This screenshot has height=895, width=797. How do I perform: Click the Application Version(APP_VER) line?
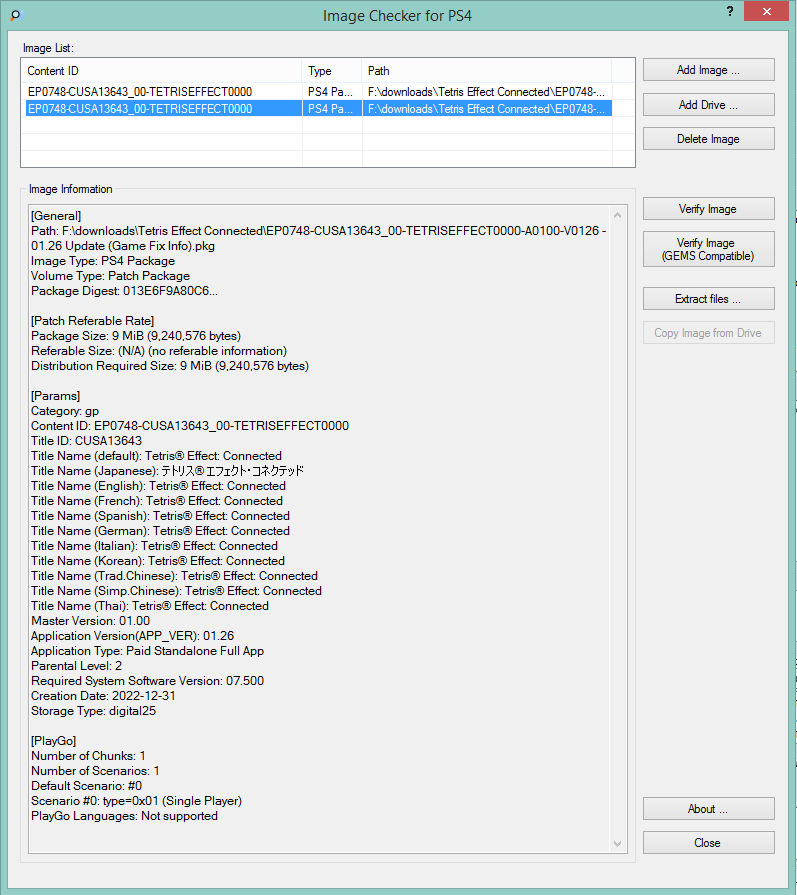tap(132, 636)
